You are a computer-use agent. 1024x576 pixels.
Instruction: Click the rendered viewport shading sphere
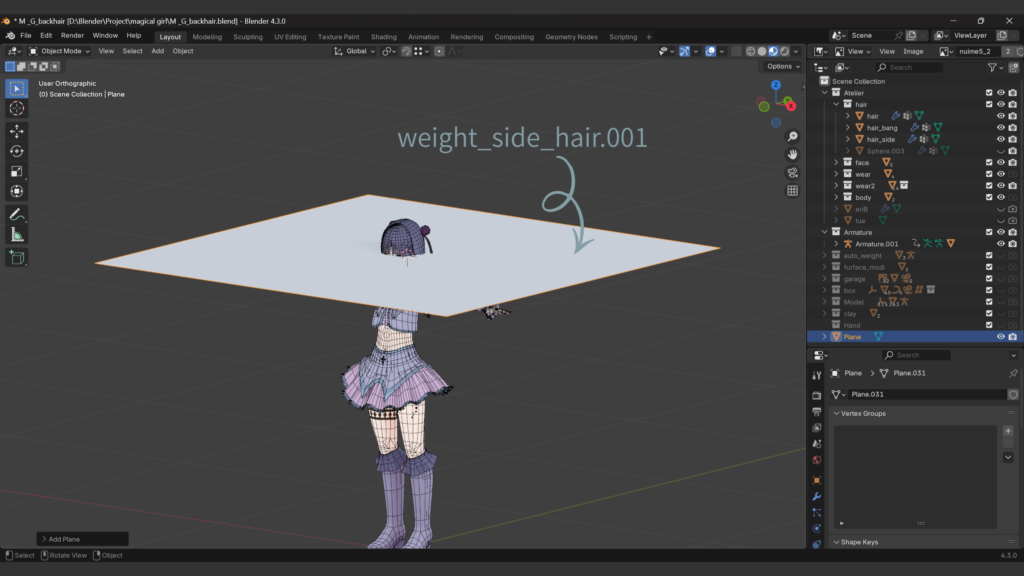click(x=784, y=51)
